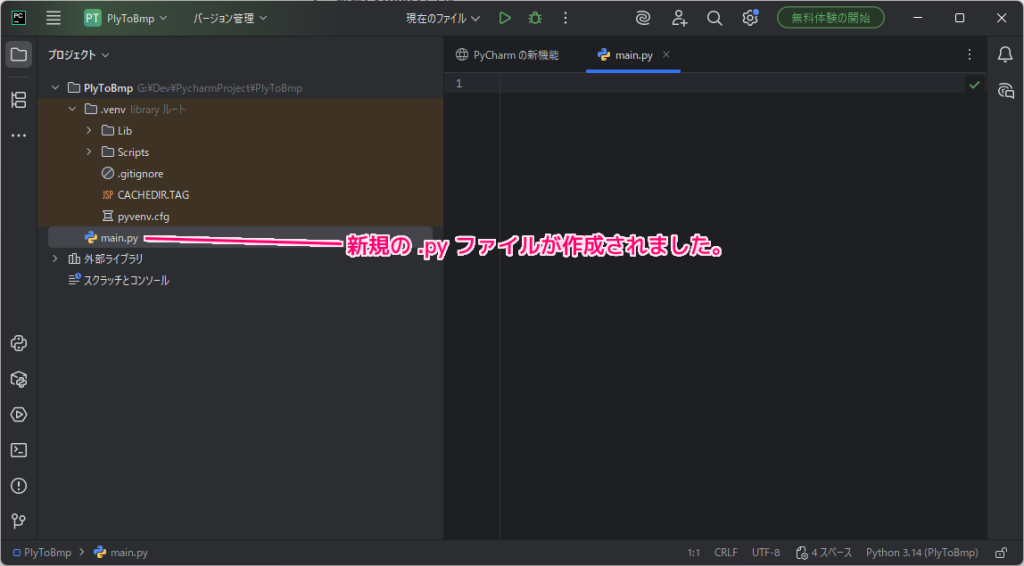Open the Python Packages tool window
This screenshot has height=566, width=1024.
click(19, 379)
